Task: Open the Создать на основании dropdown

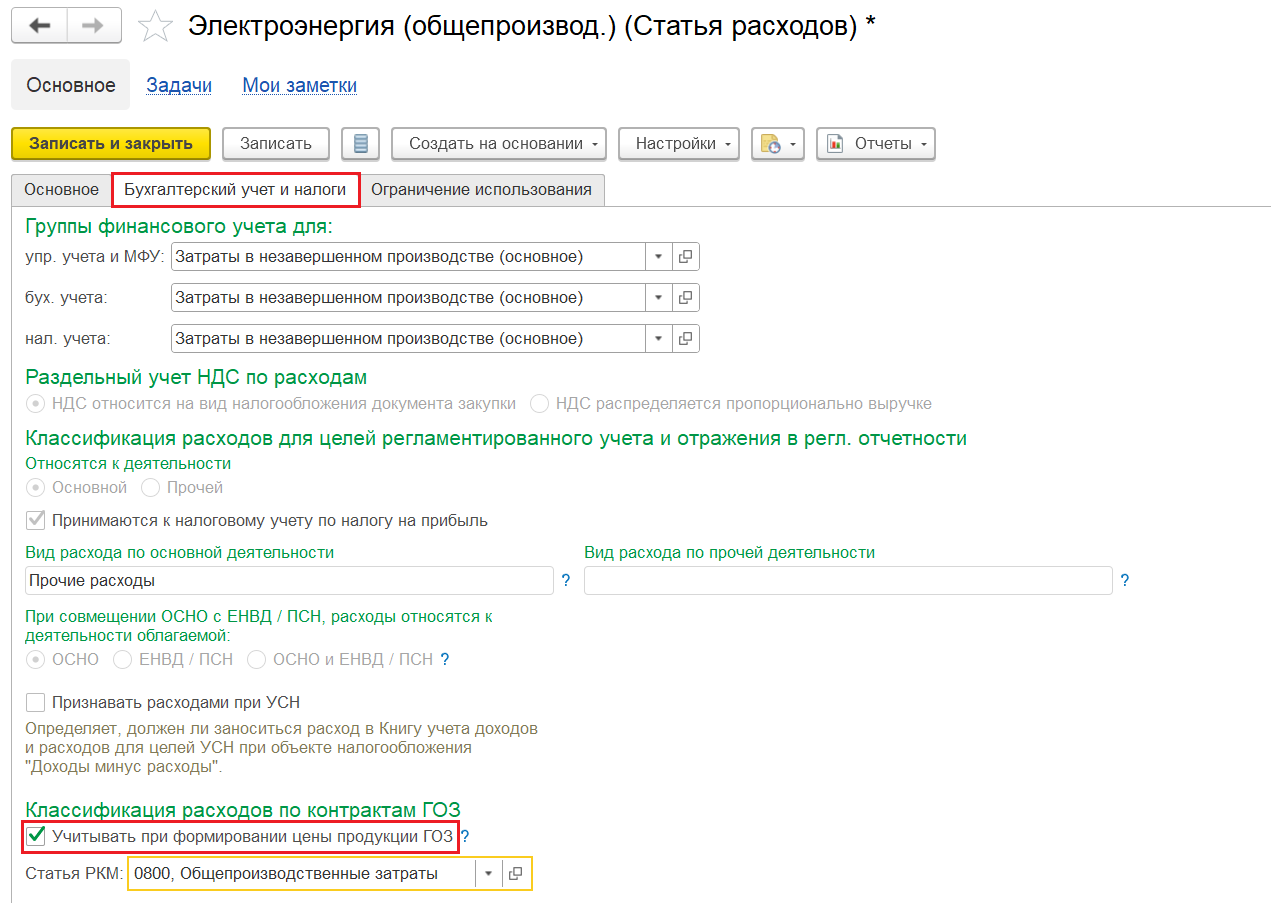Action: click(499, 144)
